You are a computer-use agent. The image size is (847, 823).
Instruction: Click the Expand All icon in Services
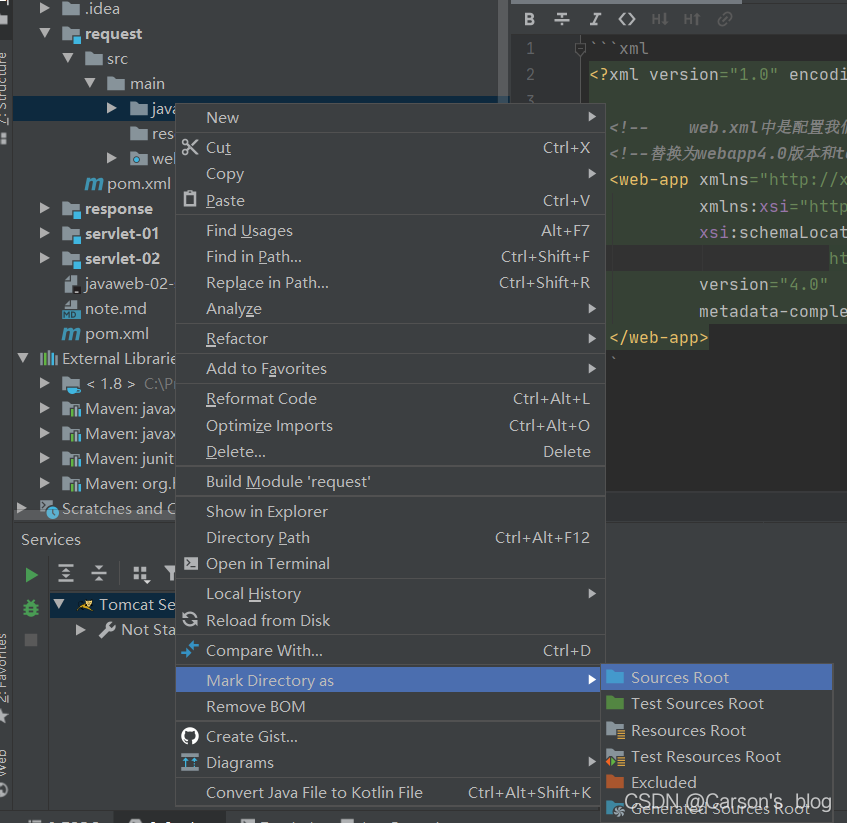[x=66, y=573]
